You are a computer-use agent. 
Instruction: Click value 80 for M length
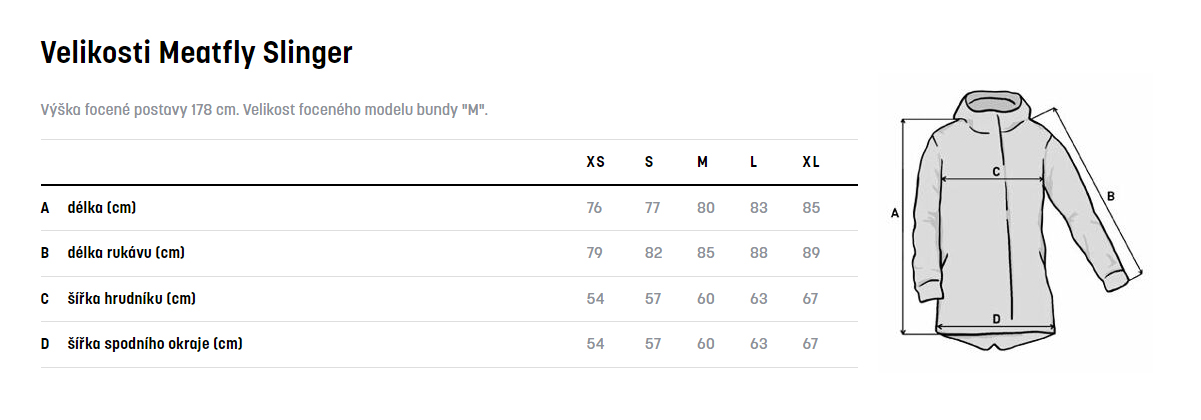coord(706,208)
